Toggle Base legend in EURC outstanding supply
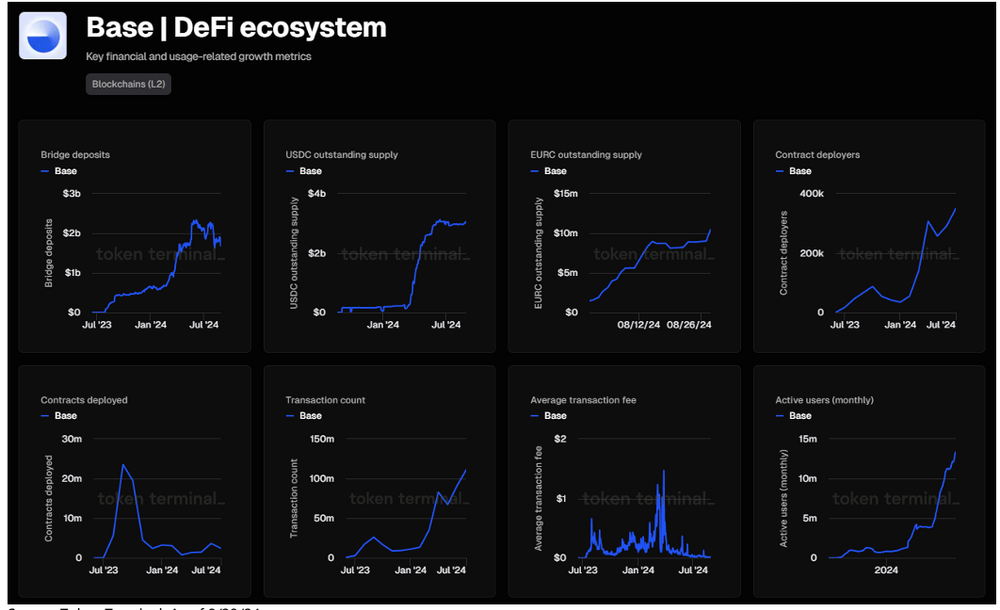 coord(549,171)
